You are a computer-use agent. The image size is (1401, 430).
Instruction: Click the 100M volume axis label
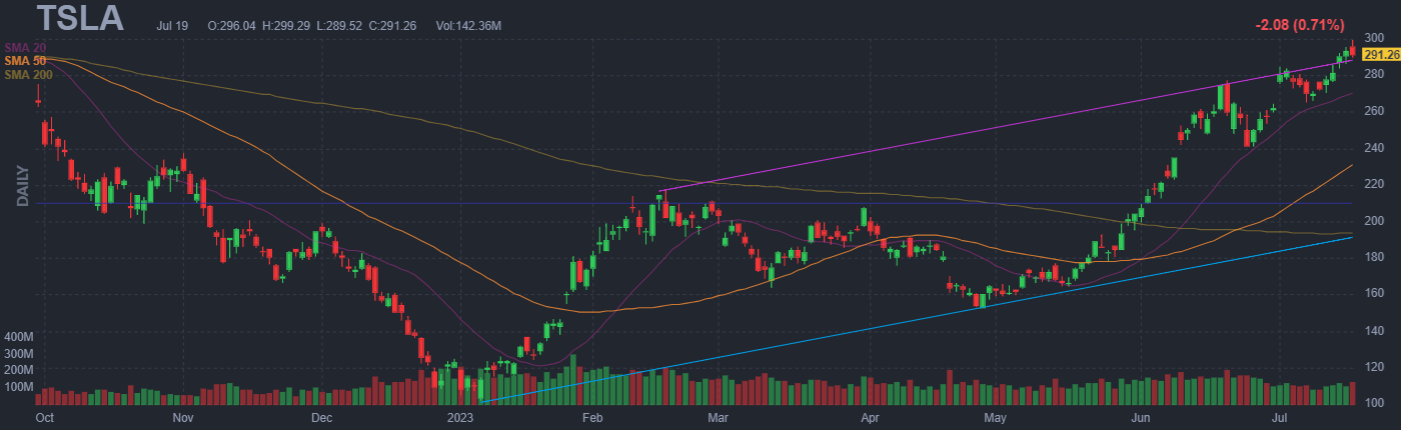[20, 386]
